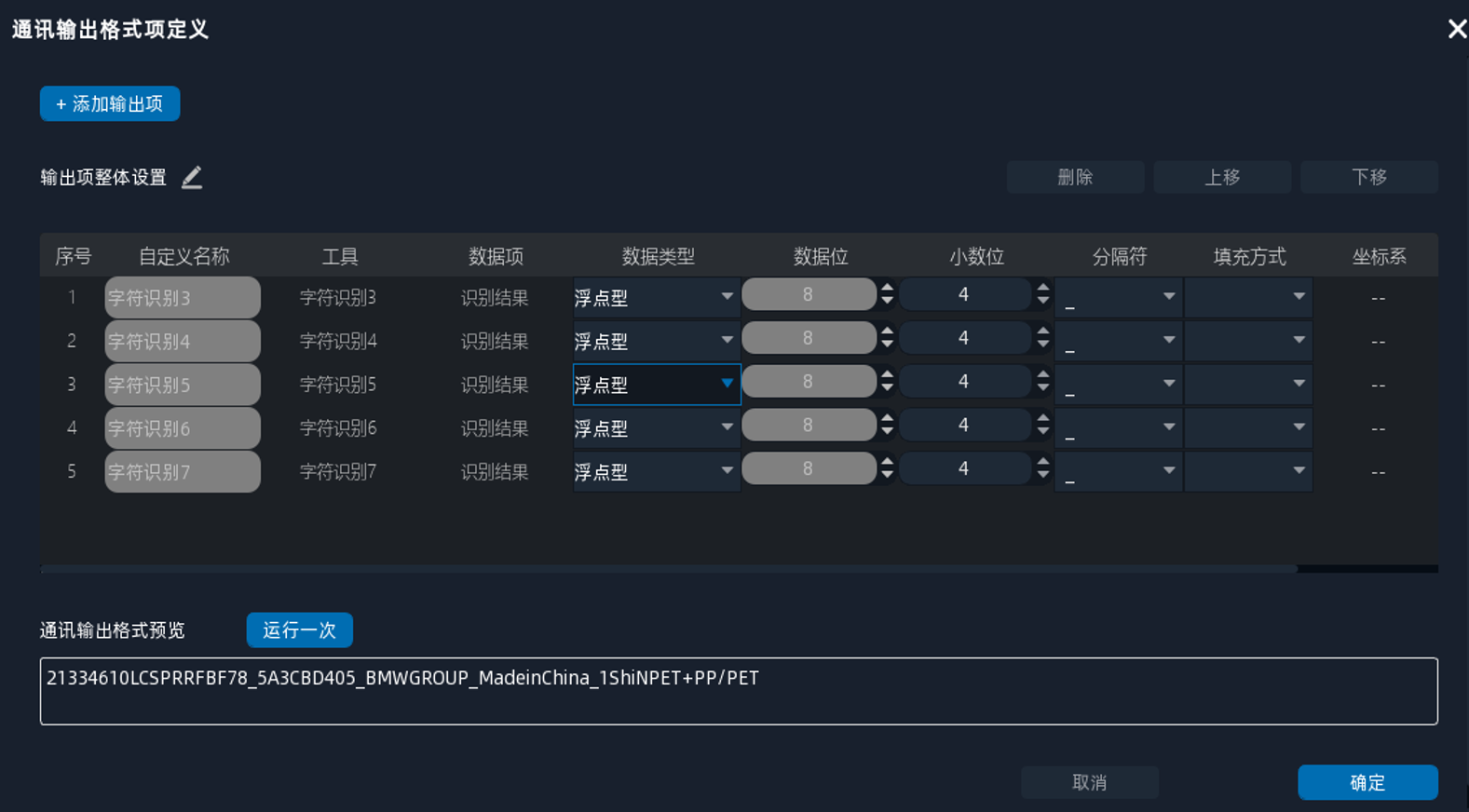Click the 删除 button
Screen dimensions: 1469x812
pyautogui.click(x=1075, y=177)
